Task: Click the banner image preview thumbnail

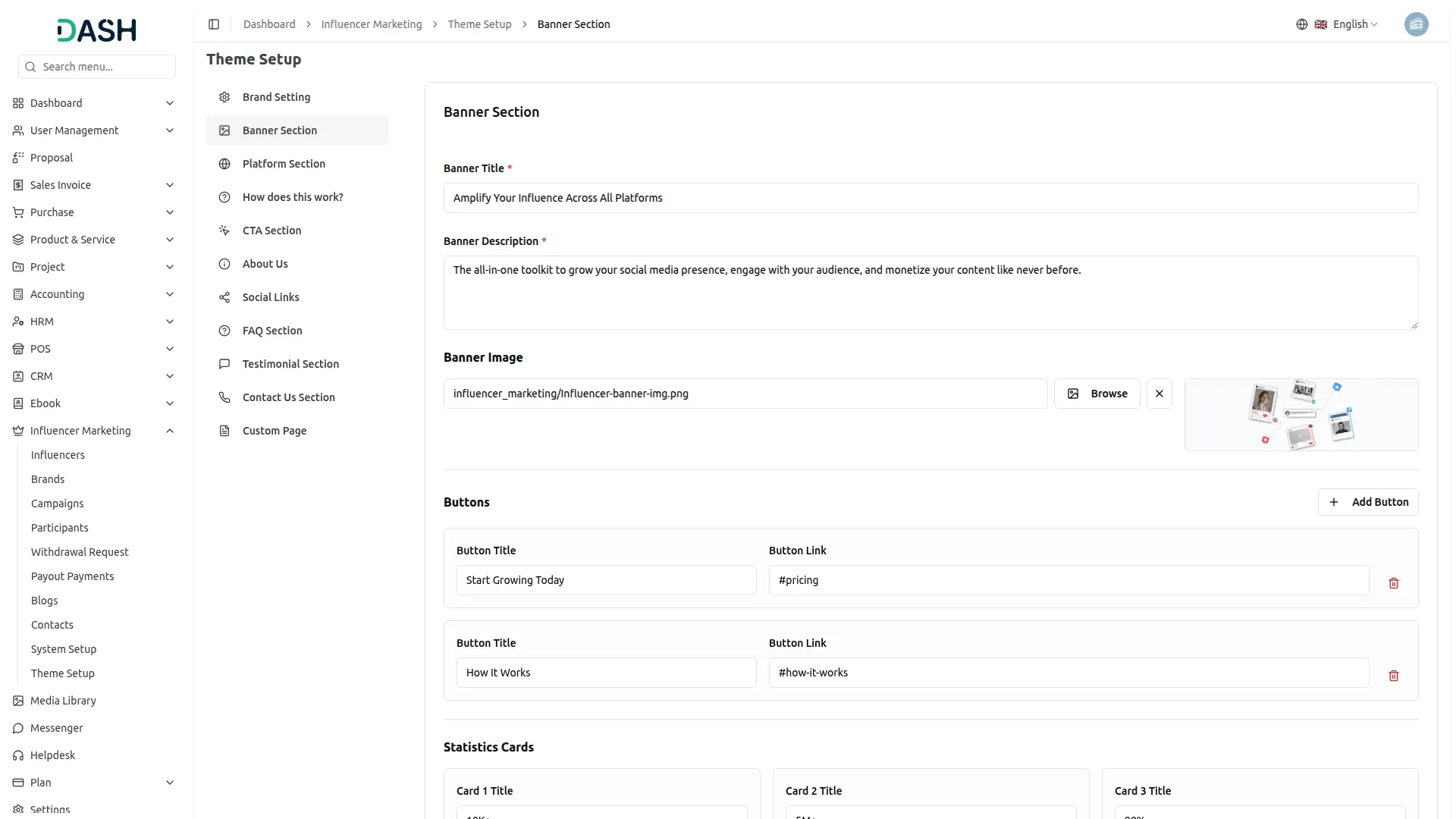Action: coord(1301,415)
